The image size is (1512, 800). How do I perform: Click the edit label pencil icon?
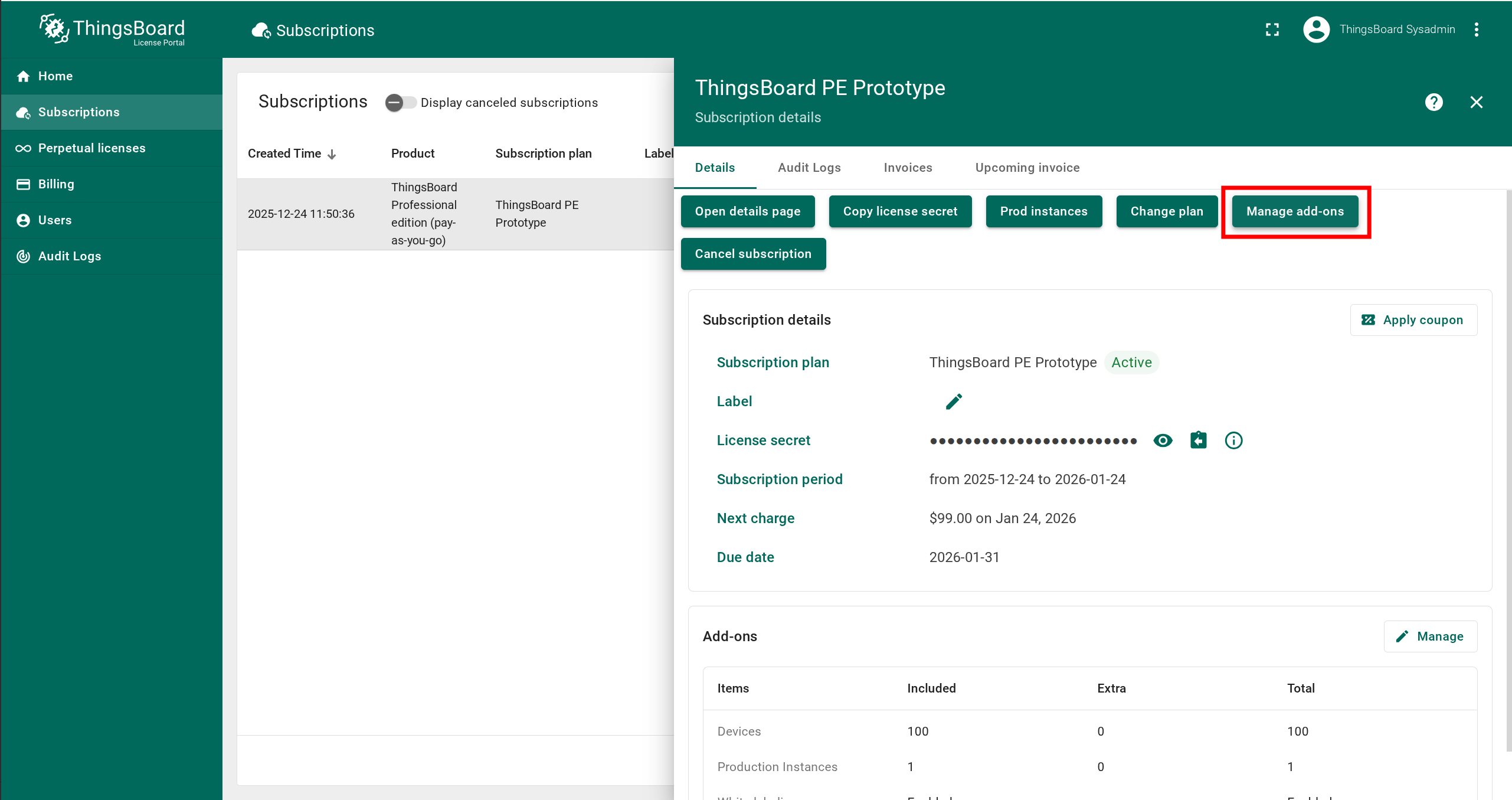pos(954,401)
